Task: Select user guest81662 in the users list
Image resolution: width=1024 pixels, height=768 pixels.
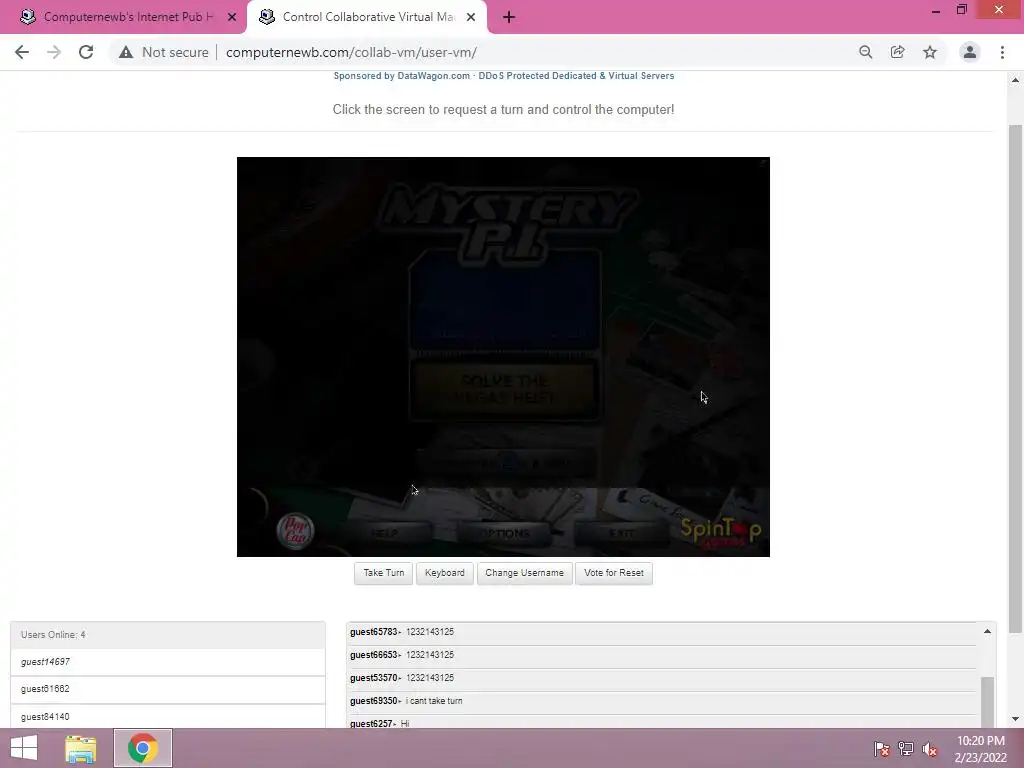Action: click(168, 690)
